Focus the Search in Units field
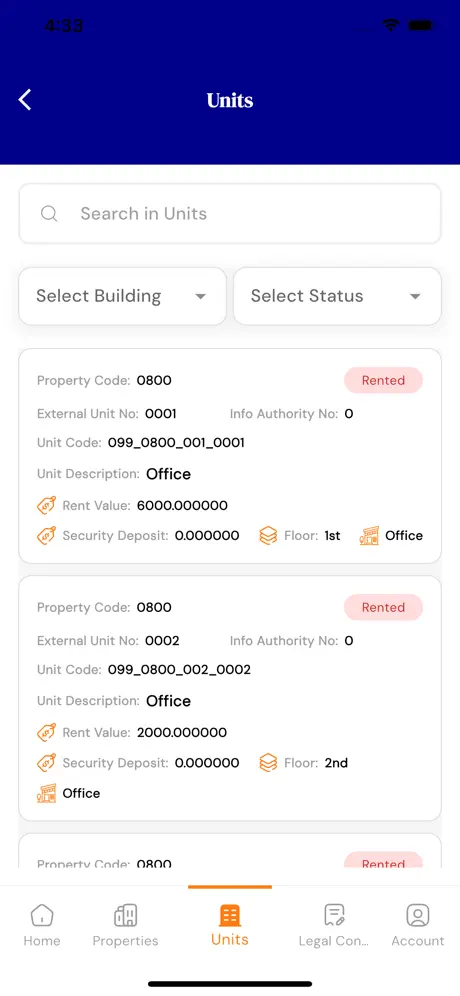Image resolution: width=460 pixels, height=996 pixels. 230,213
